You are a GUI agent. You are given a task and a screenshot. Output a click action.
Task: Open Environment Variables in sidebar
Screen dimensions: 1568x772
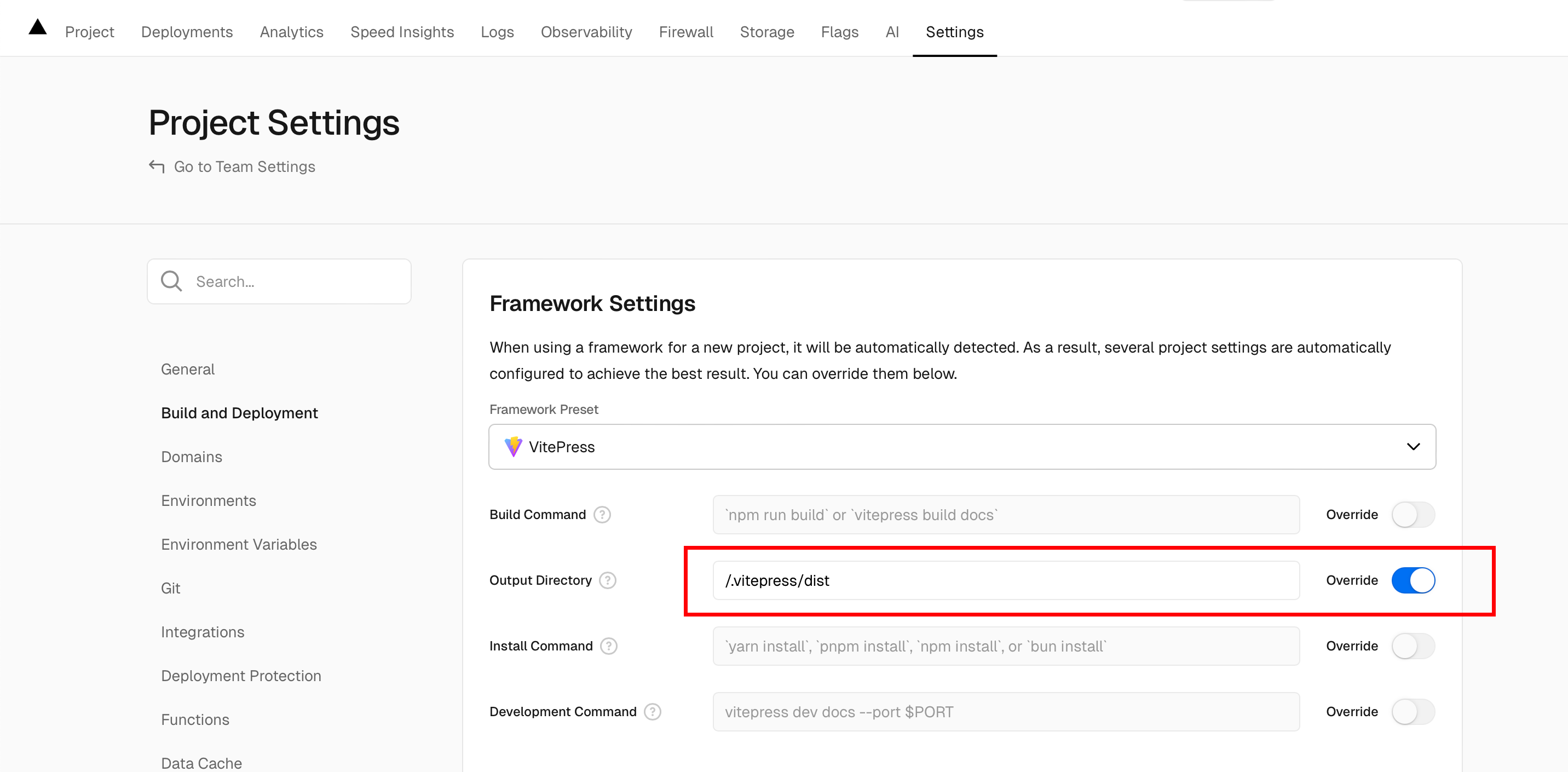[x=239, y=544]
